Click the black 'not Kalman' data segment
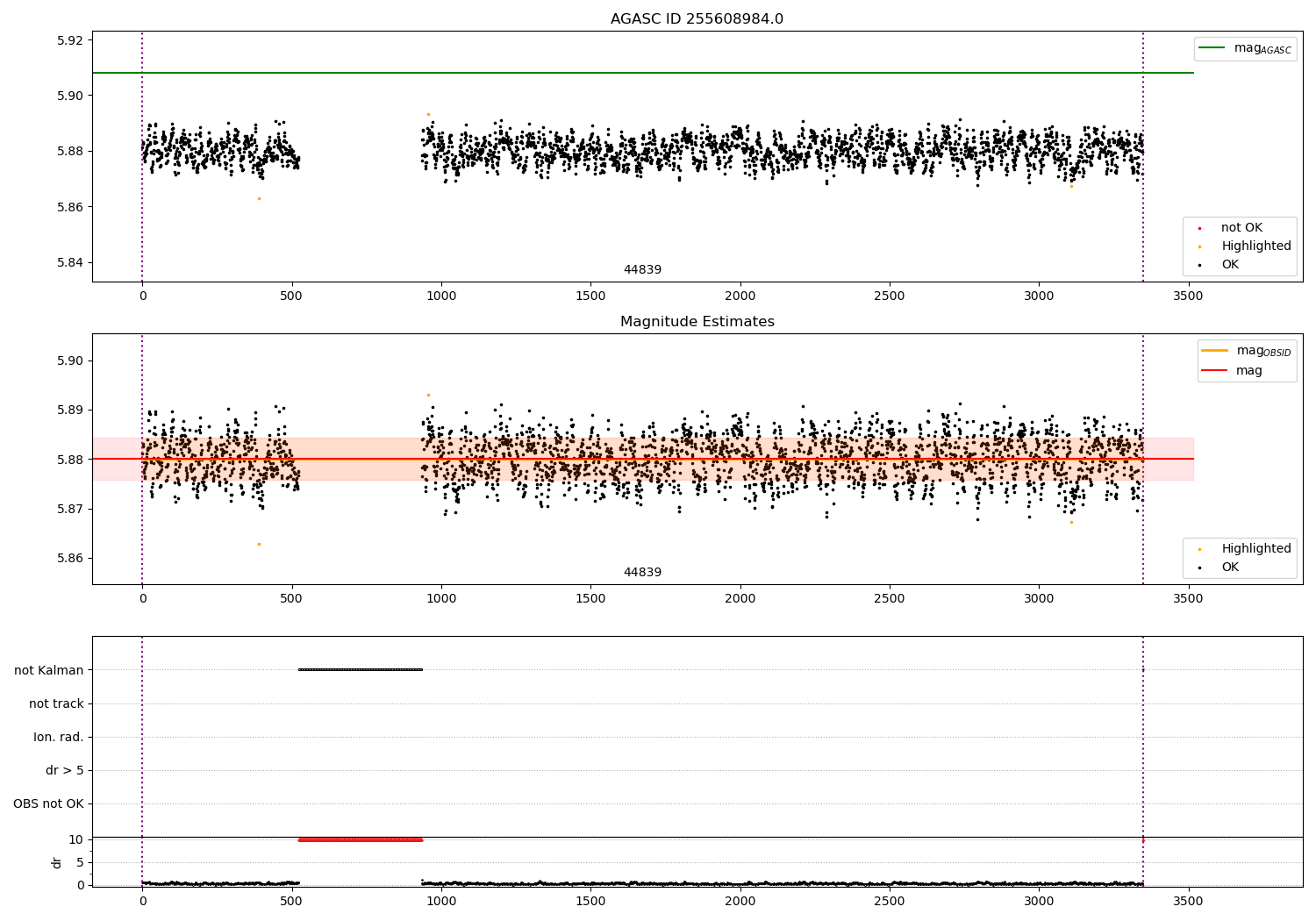This screenshot has height=921, width=1316. pos(361,670)
